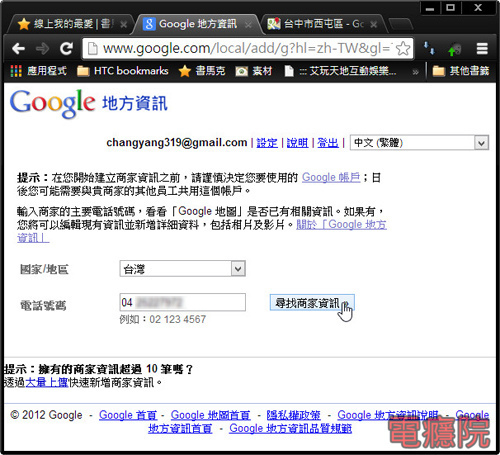Screen dimensions: 500x455
Task: Open the Google 首頁 footer link
Action: [x=128, y=415]
